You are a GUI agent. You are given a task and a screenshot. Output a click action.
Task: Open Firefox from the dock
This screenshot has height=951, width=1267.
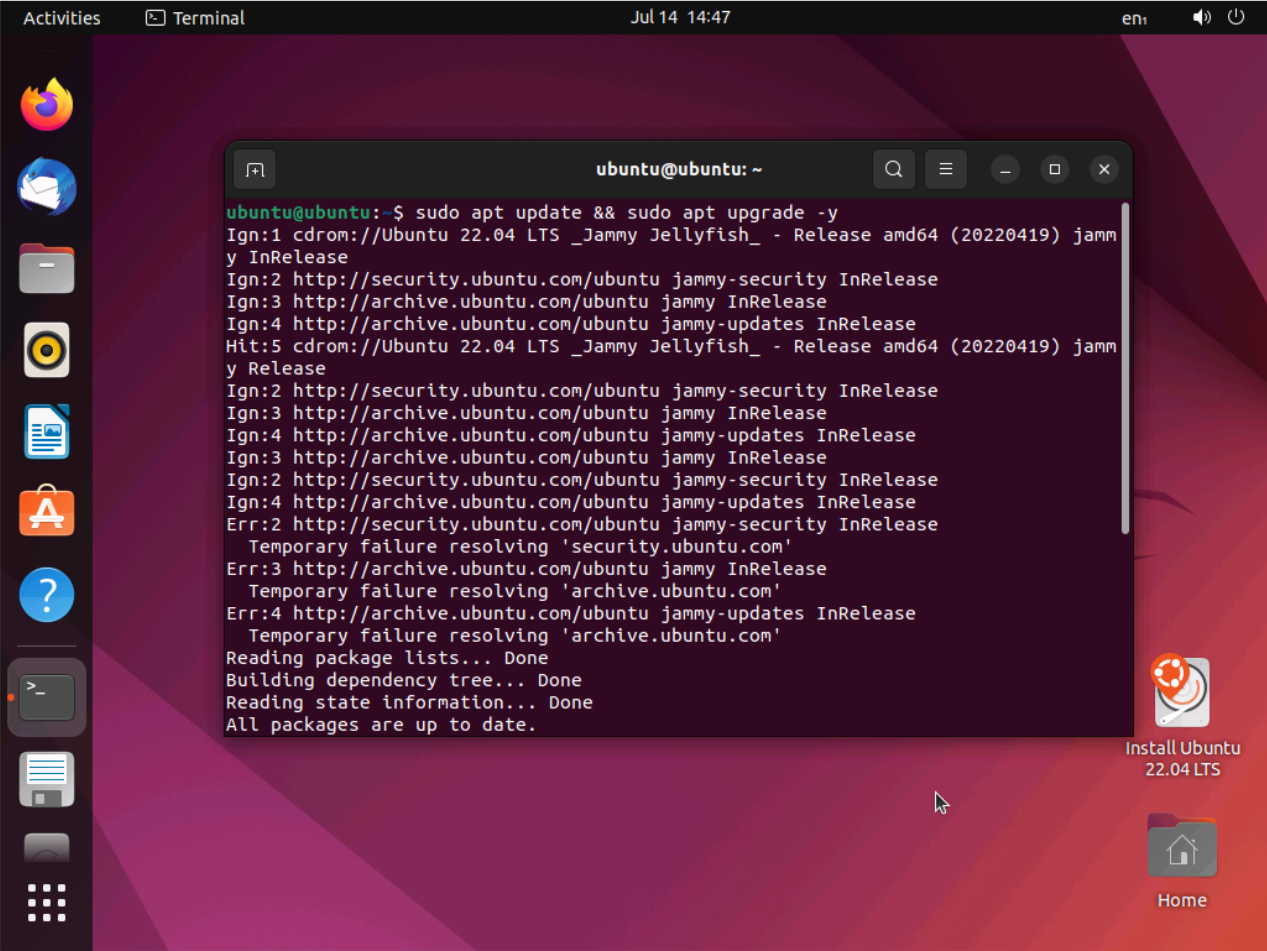47,105
